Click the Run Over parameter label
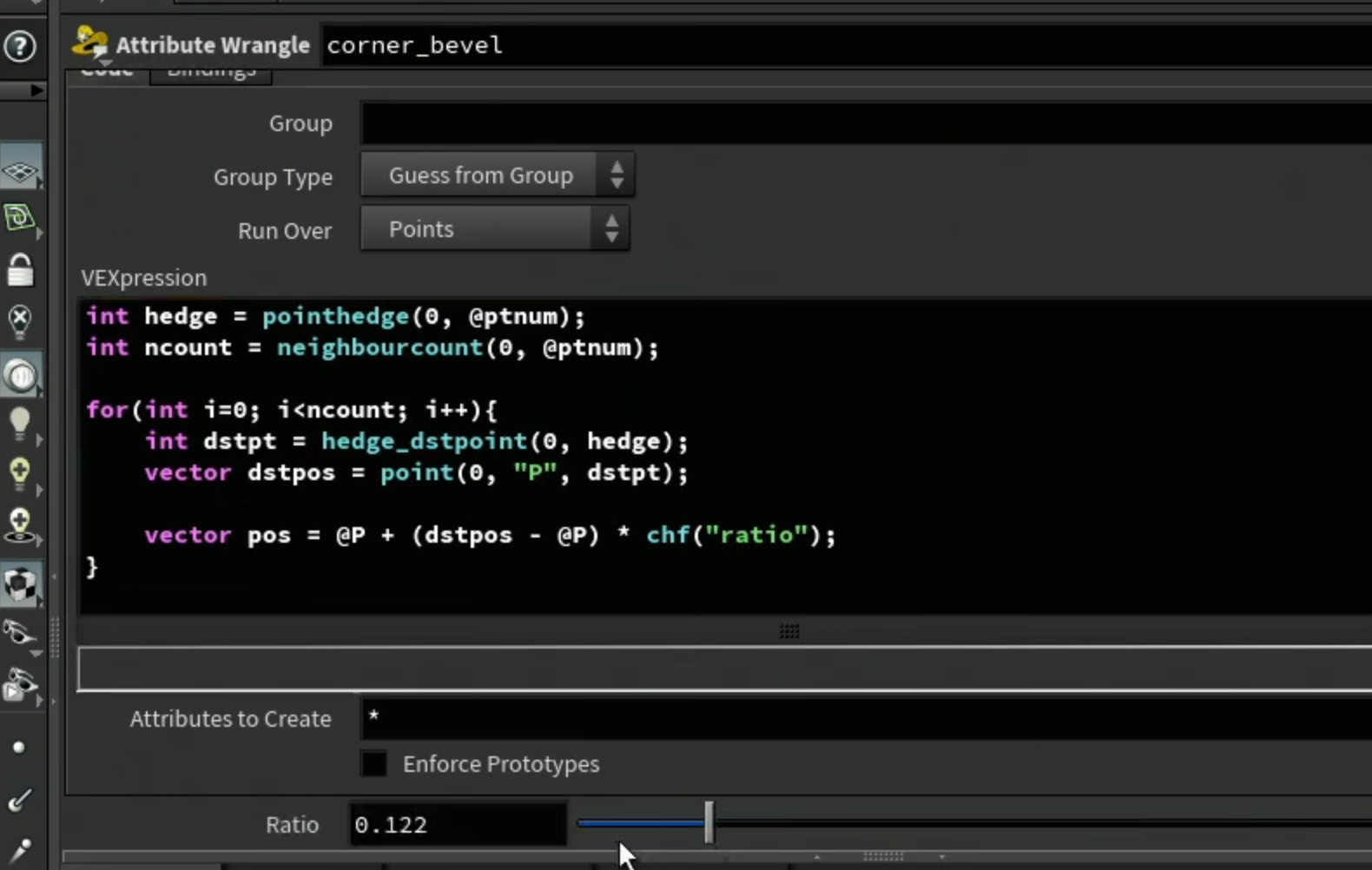The width and height of the screenshot is (1372, 870). (285, 231)
